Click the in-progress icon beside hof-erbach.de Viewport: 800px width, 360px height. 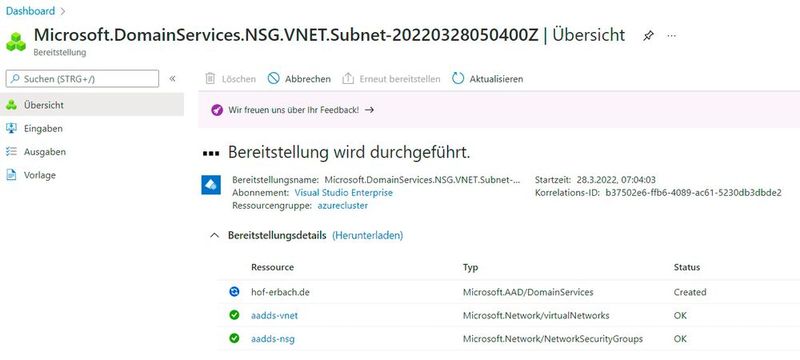click(234, 292)
